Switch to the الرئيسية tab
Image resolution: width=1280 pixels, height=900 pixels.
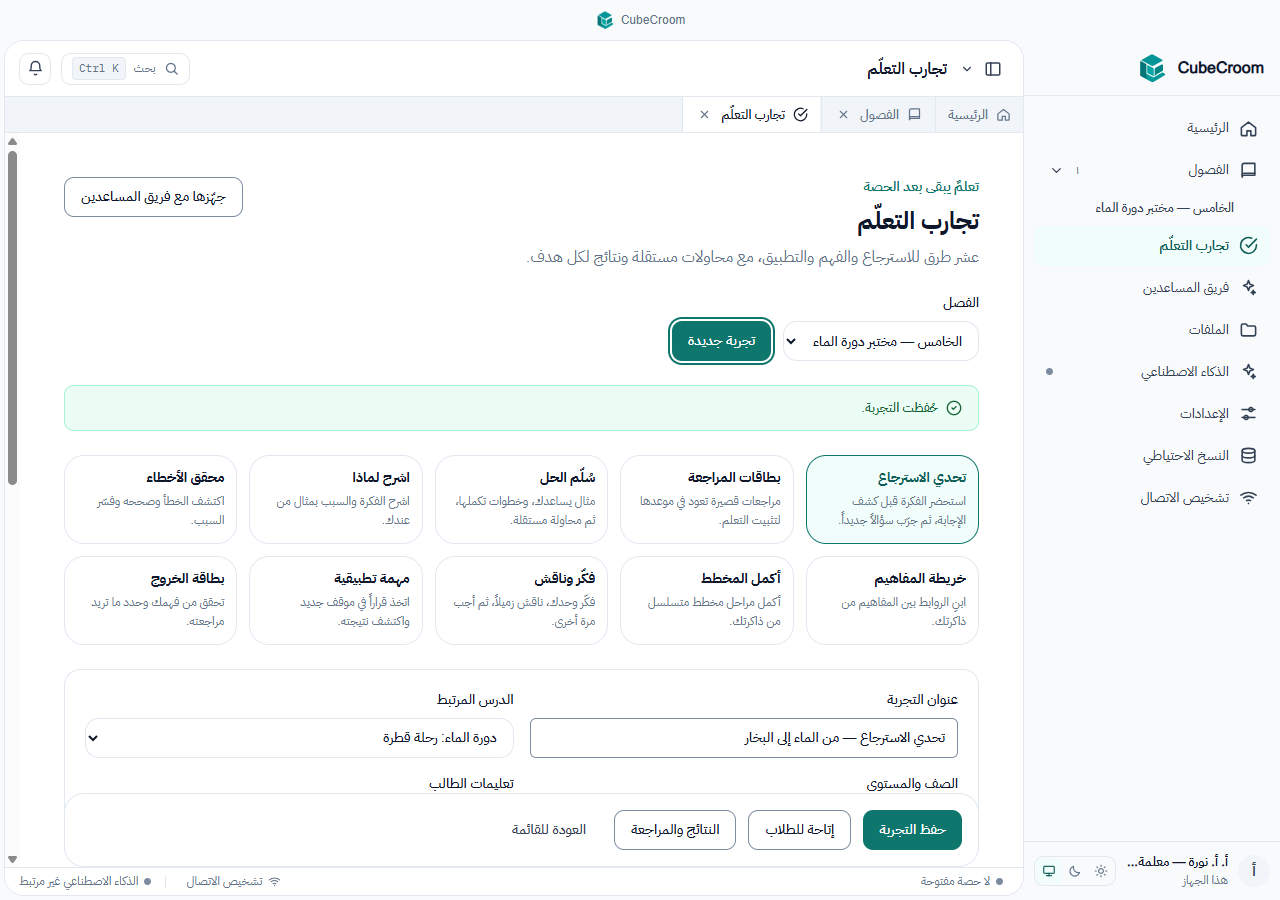click(979, 115)
